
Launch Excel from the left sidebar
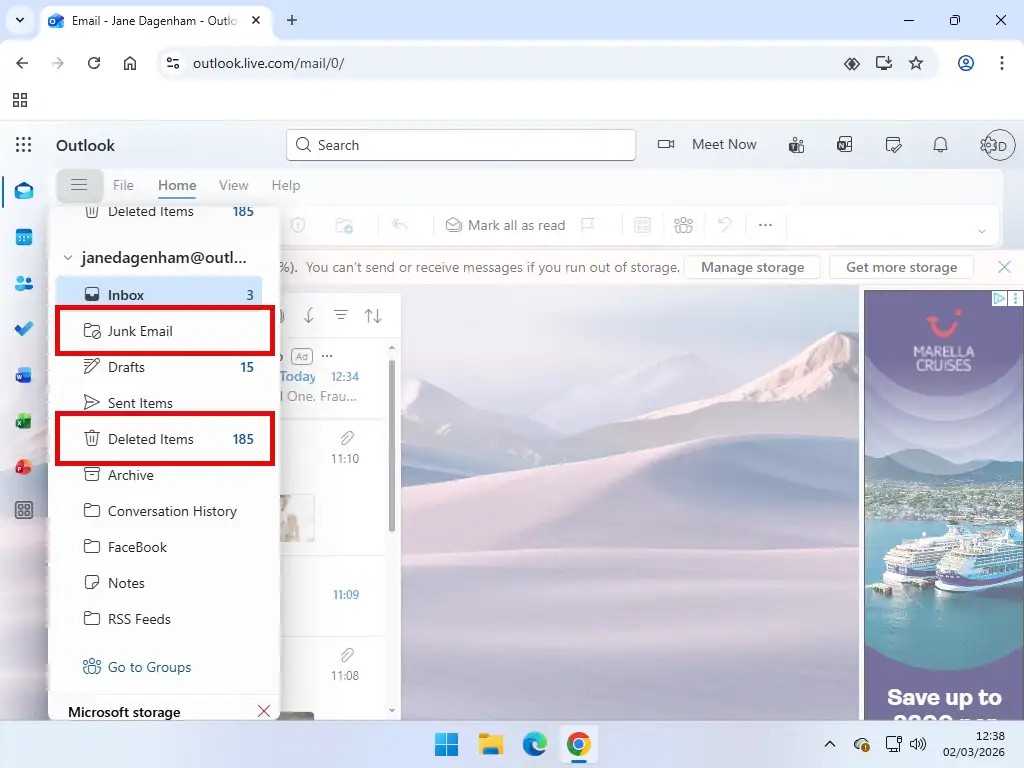click(24, 421)
